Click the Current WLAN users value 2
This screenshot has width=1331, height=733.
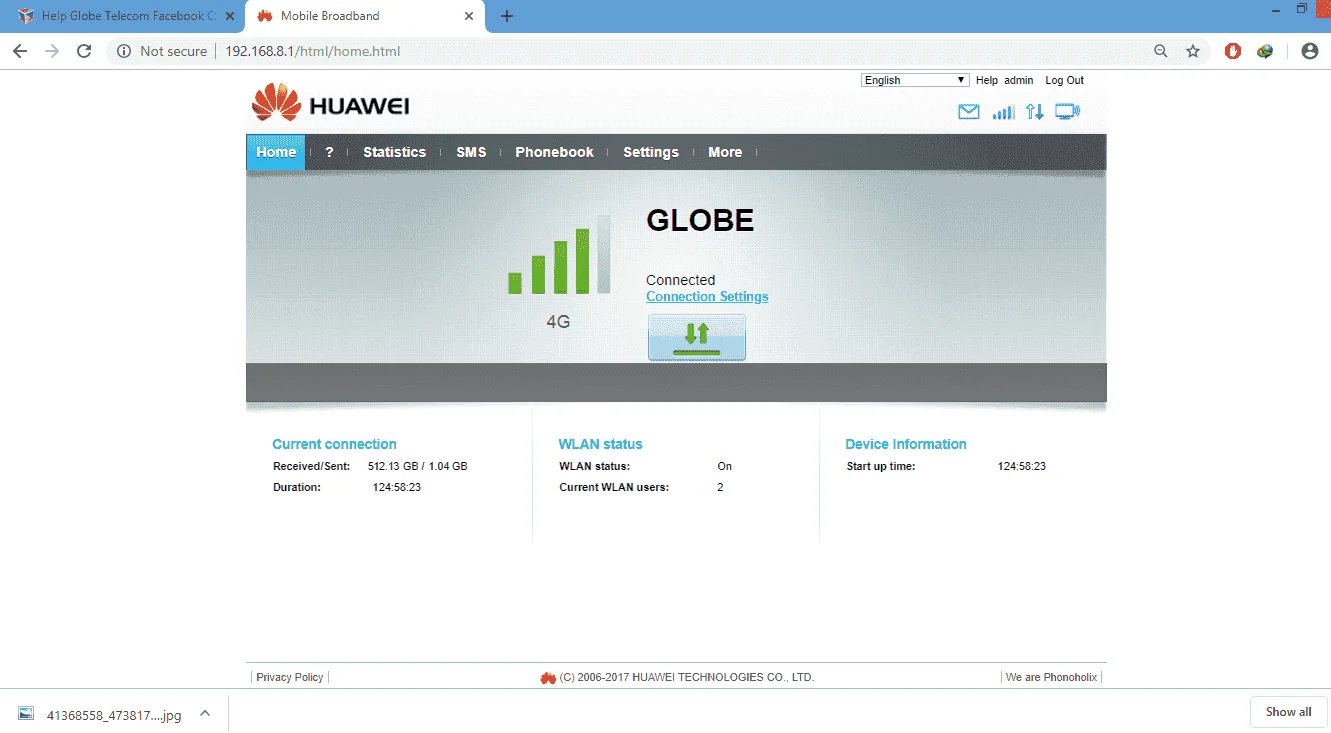[720, 487]
